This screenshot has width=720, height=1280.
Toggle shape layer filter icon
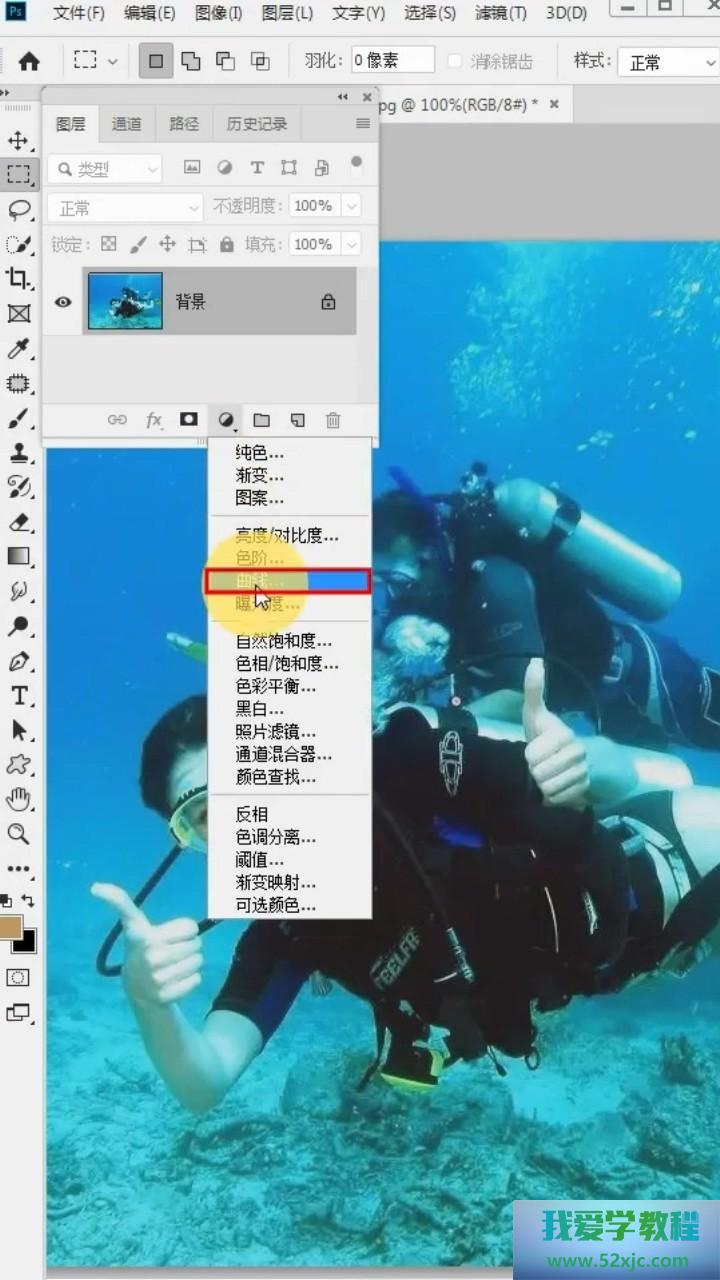[289, 167]
